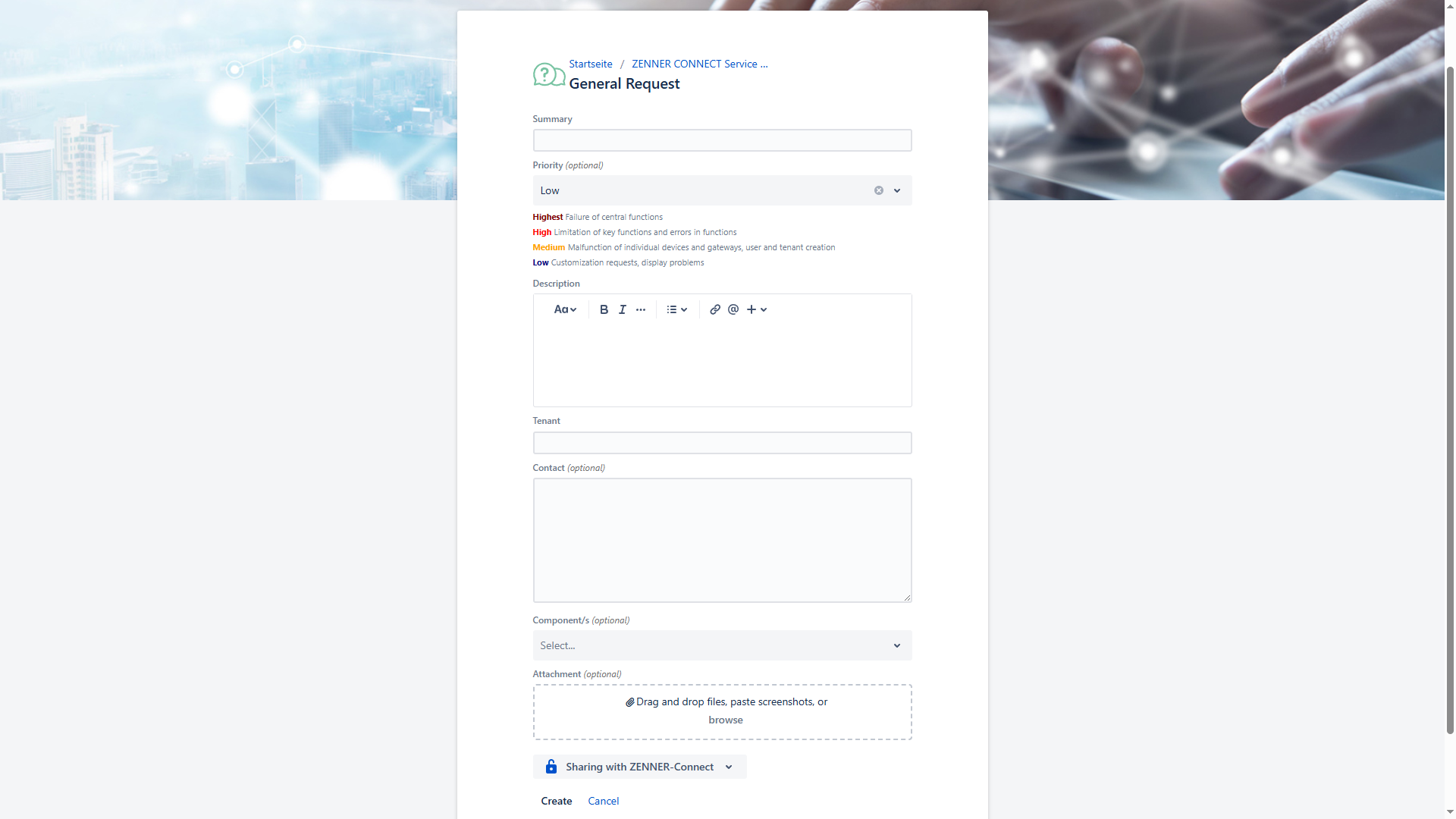
Task: Insert a link in the description
Action: pos(714,309)
